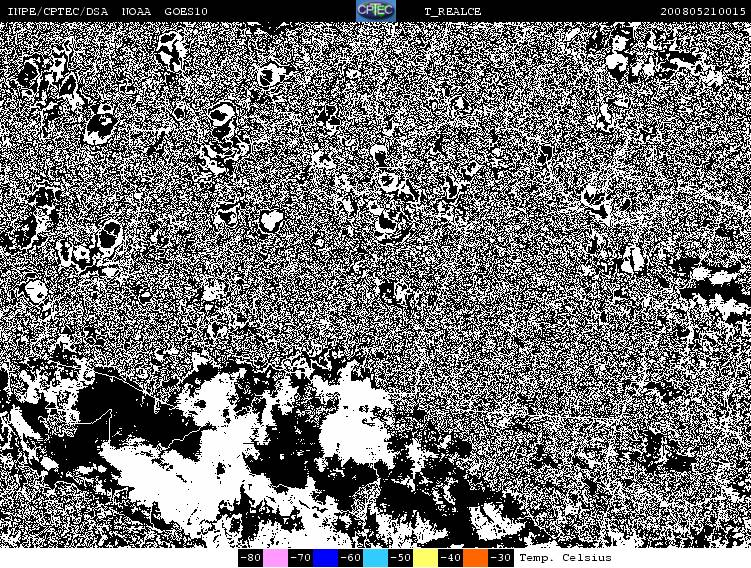Click the -80 temperature label
This screenshot has height=568, width=751.
tap(250, 558)
